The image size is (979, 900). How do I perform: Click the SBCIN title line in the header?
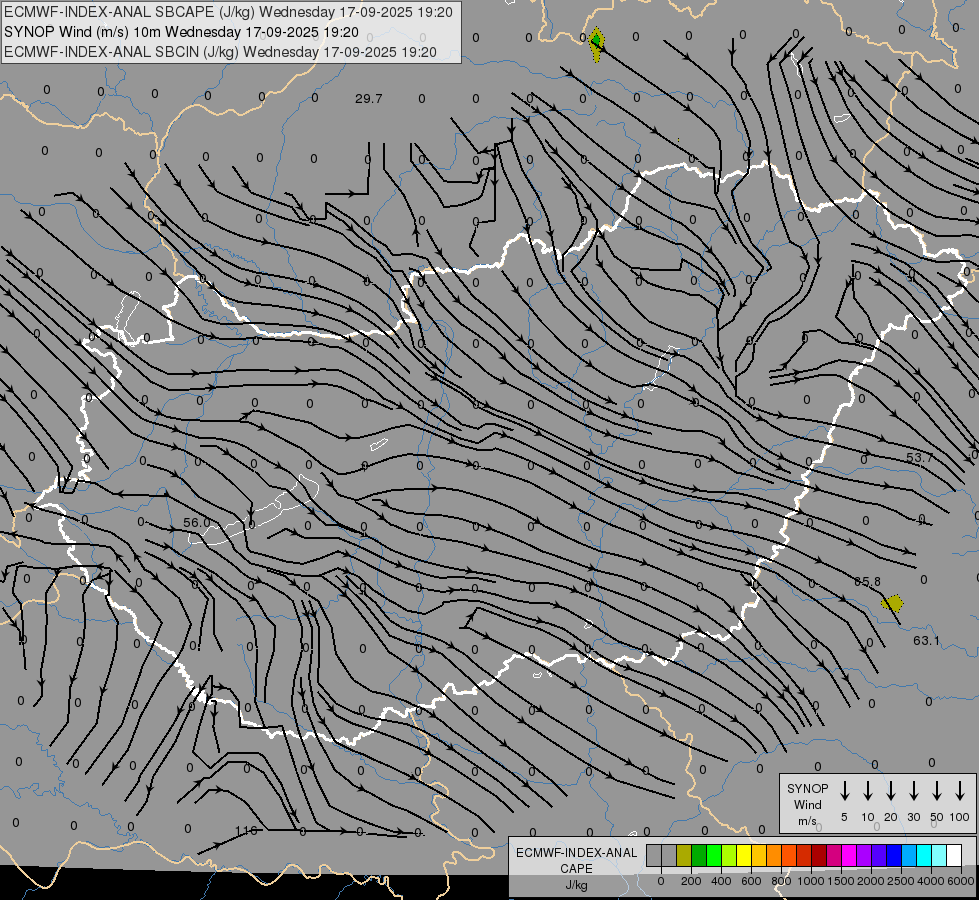tap(220, 52)
